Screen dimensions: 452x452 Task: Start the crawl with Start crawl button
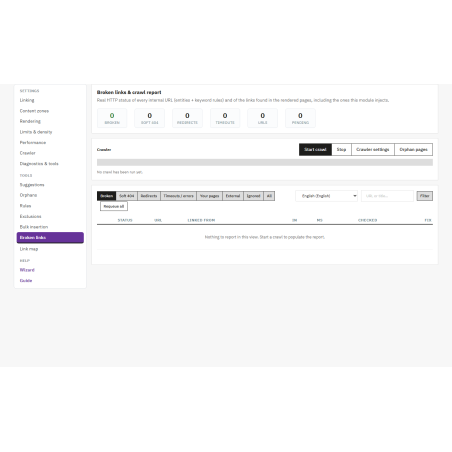click(x=315, y=149)
